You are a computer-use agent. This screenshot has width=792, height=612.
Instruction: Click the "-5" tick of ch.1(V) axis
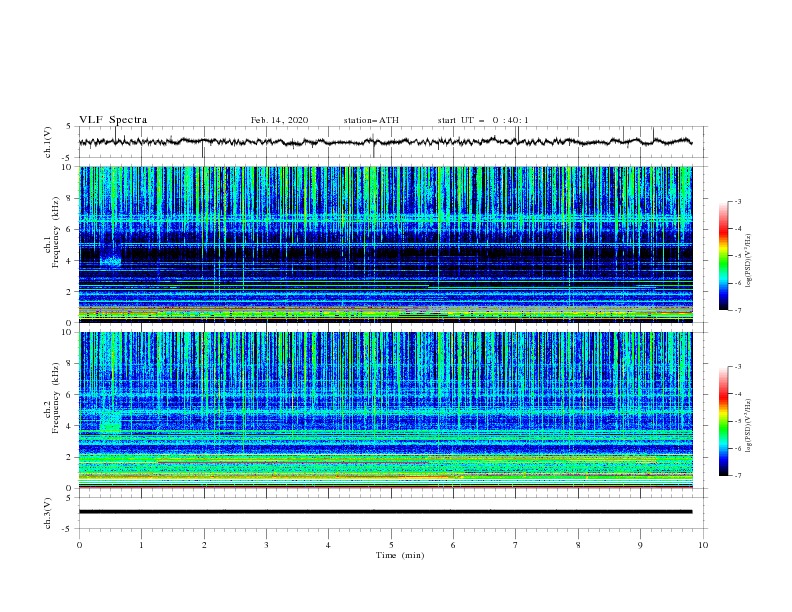tap(68, 158)
